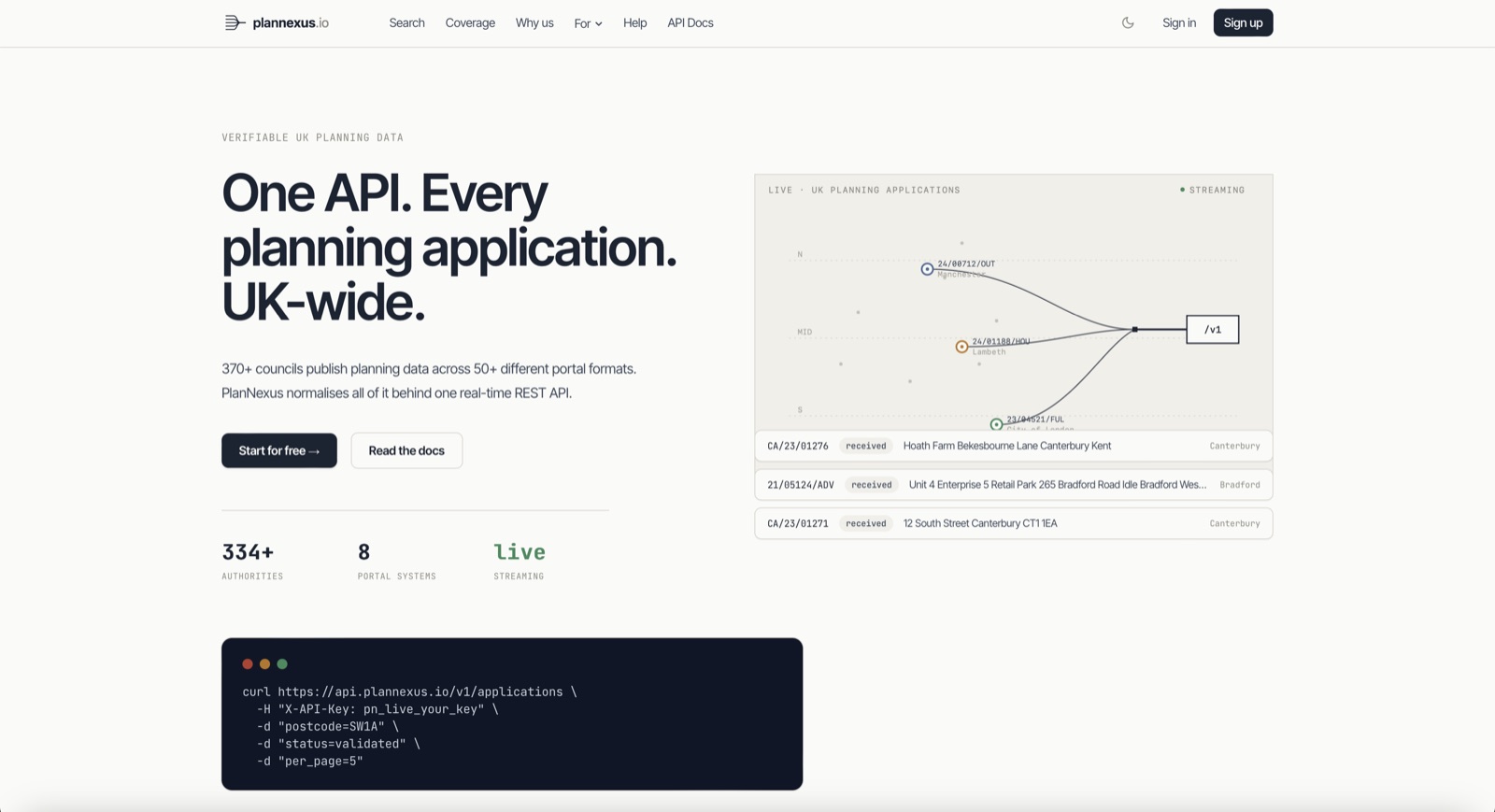The height and width of the screenshot is (812, 1495).
Task: Open application row 21/05124/ADV Bradford
Action: click(1014, 485)
